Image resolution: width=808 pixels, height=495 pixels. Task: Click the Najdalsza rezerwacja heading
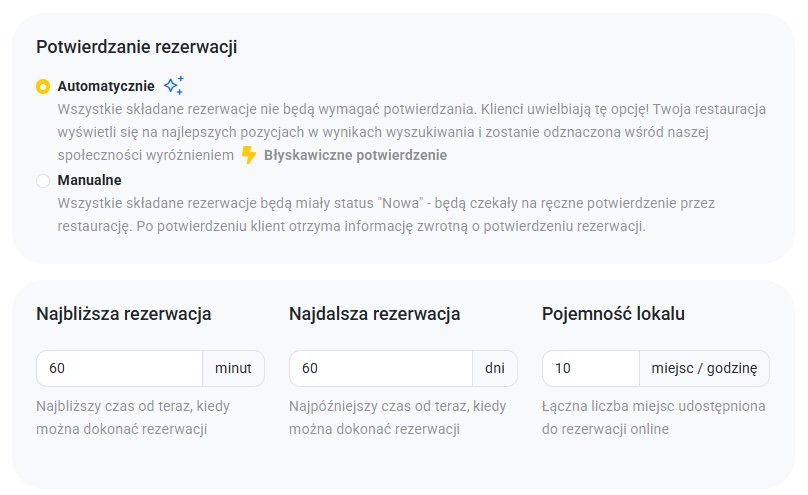click(374, 314)
